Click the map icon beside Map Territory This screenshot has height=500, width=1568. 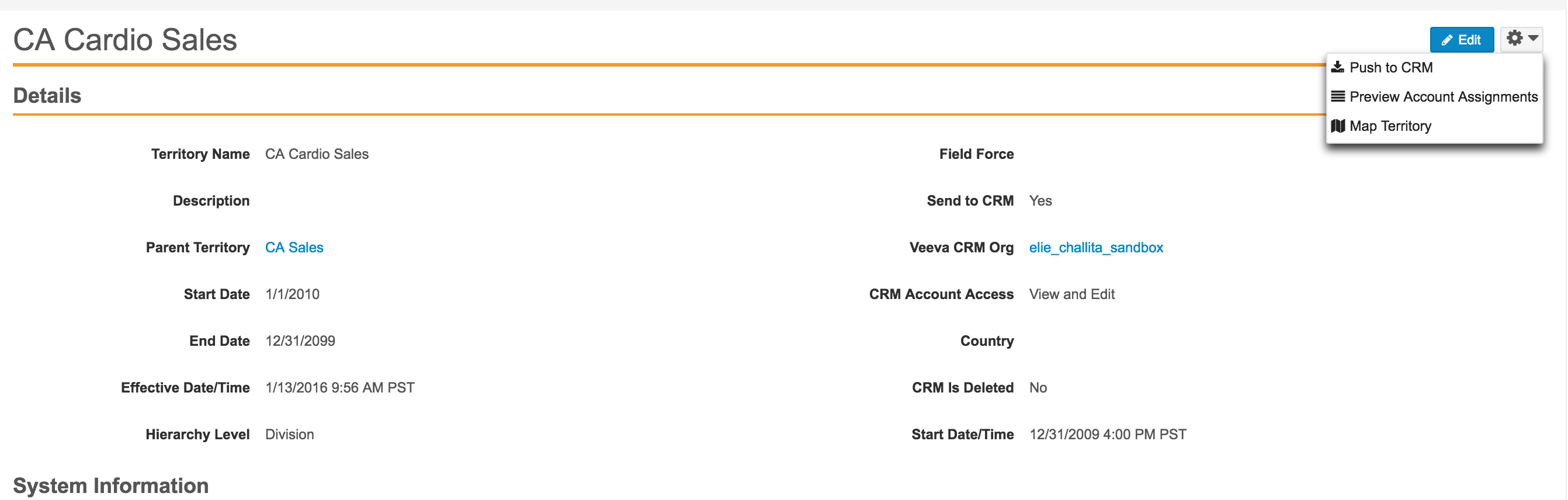pos(1338,127)
